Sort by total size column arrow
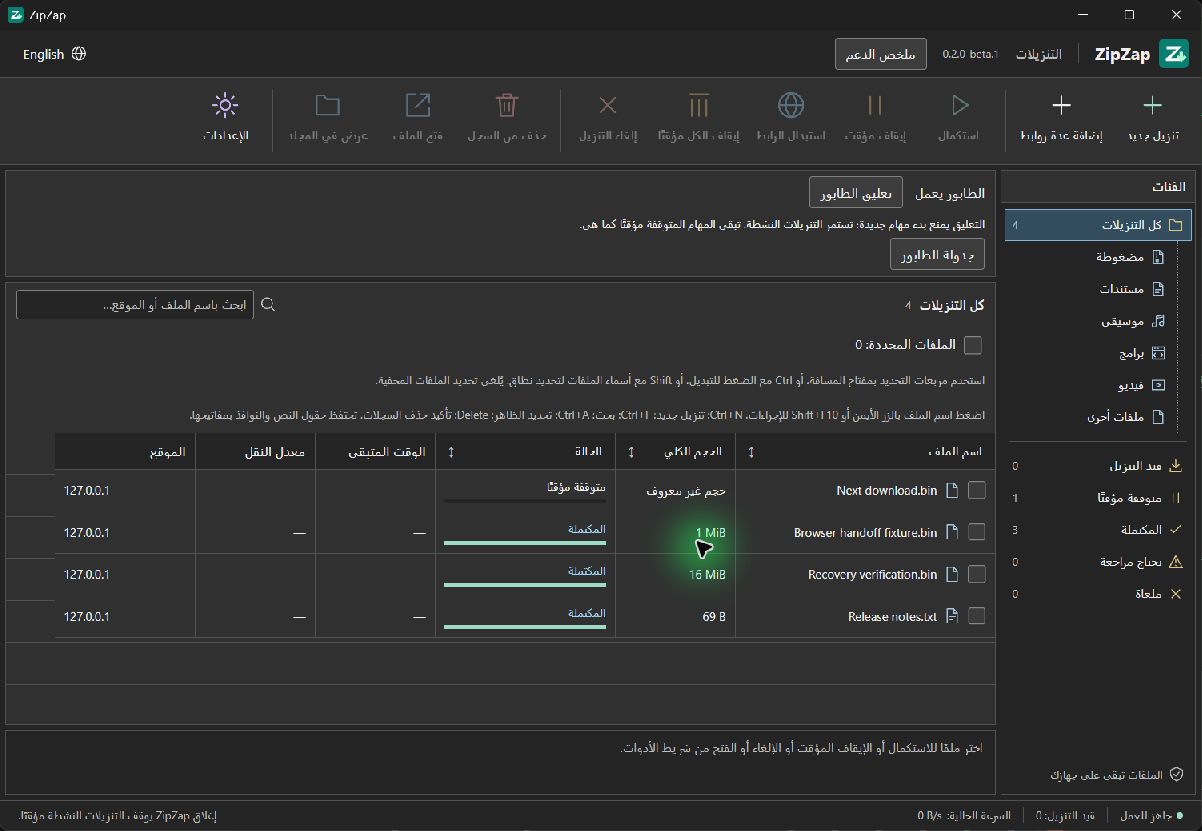 pos(631,452)
